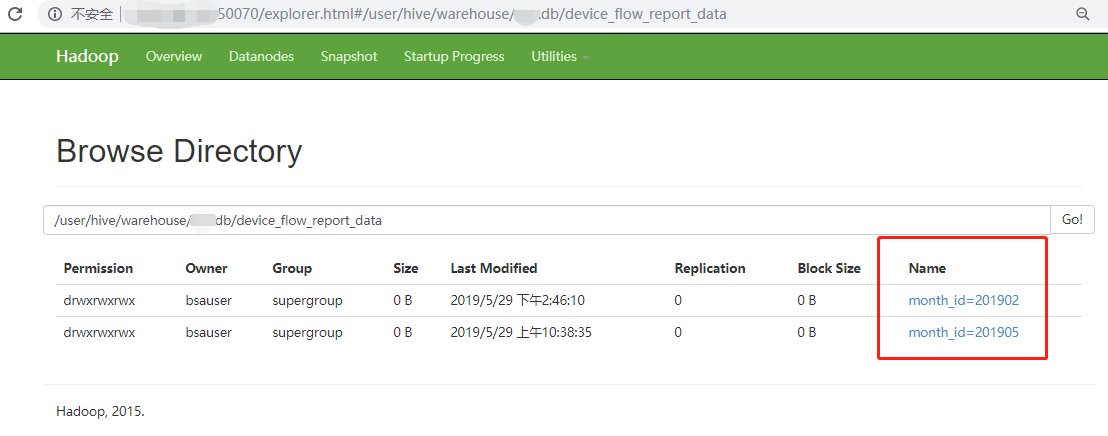Viewport: 1108px width, 436px height.
Task: Click the zoom magnifier icon in the address bar
Action: tap(1082, 14)
